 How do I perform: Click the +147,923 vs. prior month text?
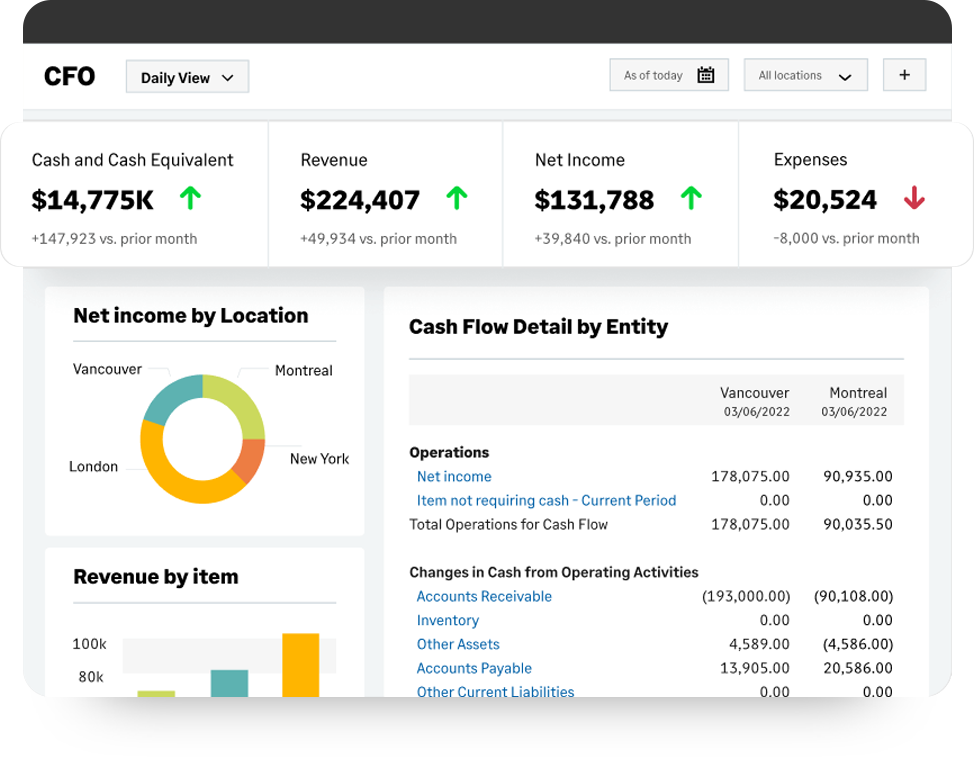click(x=114, y=239)
